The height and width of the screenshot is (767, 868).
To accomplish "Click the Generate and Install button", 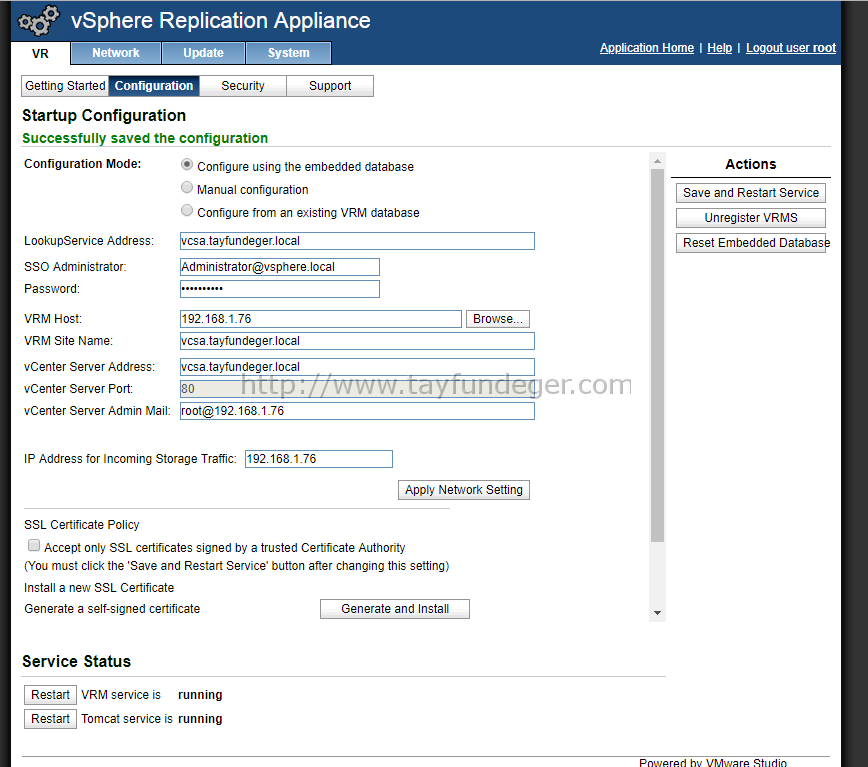I will [395, 609].
